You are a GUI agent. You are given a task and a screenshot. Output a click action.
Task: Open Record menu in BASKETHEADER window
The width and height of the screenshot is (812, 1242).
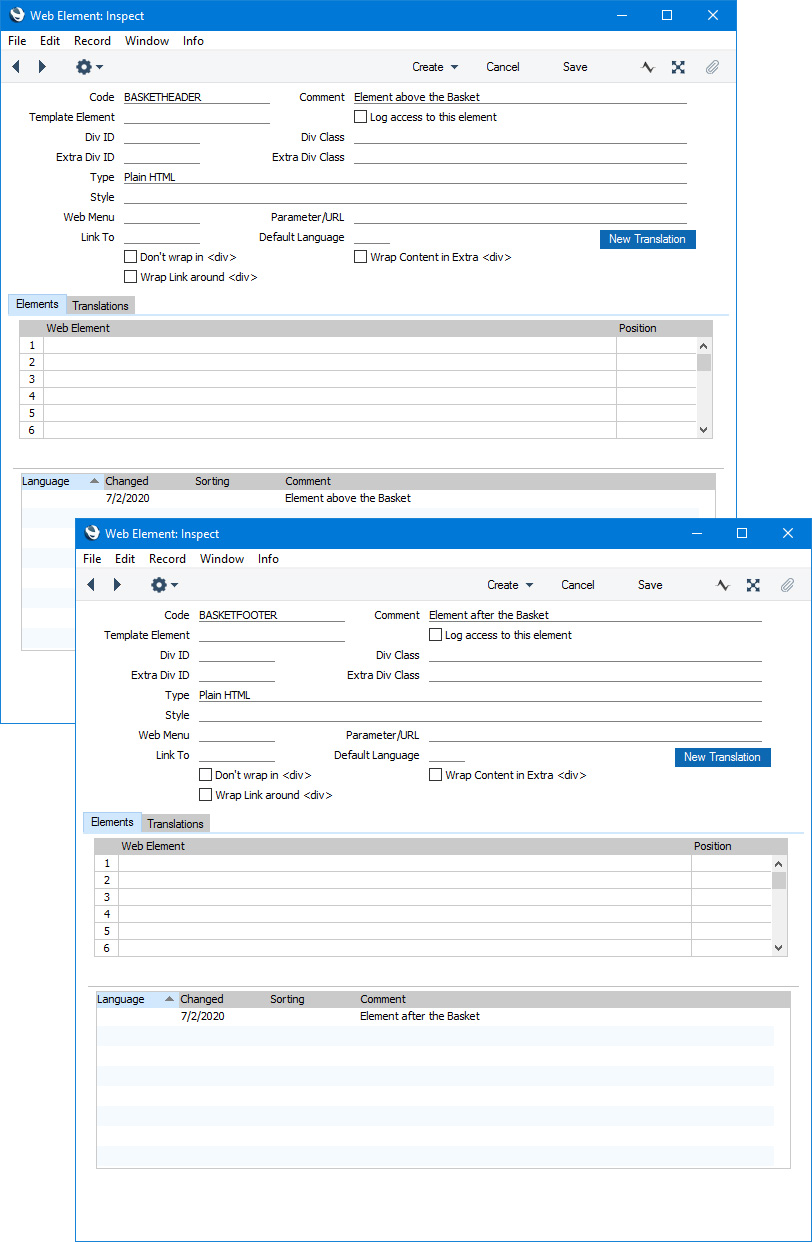coord(92,41)
